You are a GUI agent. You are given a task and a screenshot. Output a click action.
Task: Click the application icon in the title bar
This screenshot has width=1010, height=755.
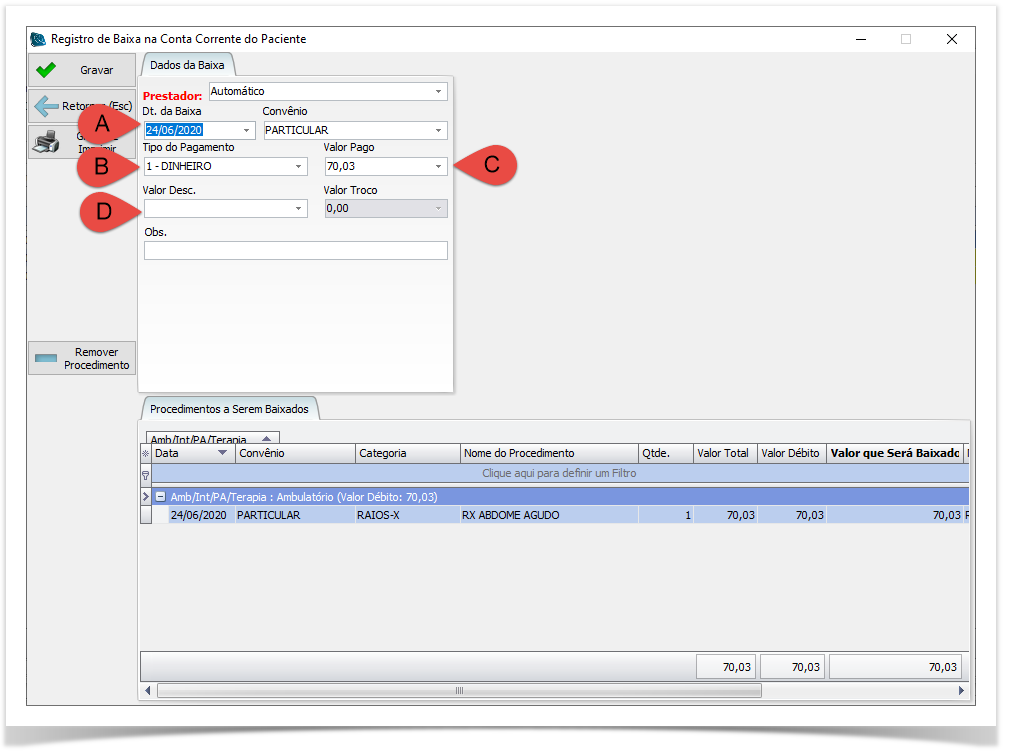point(38,39)
